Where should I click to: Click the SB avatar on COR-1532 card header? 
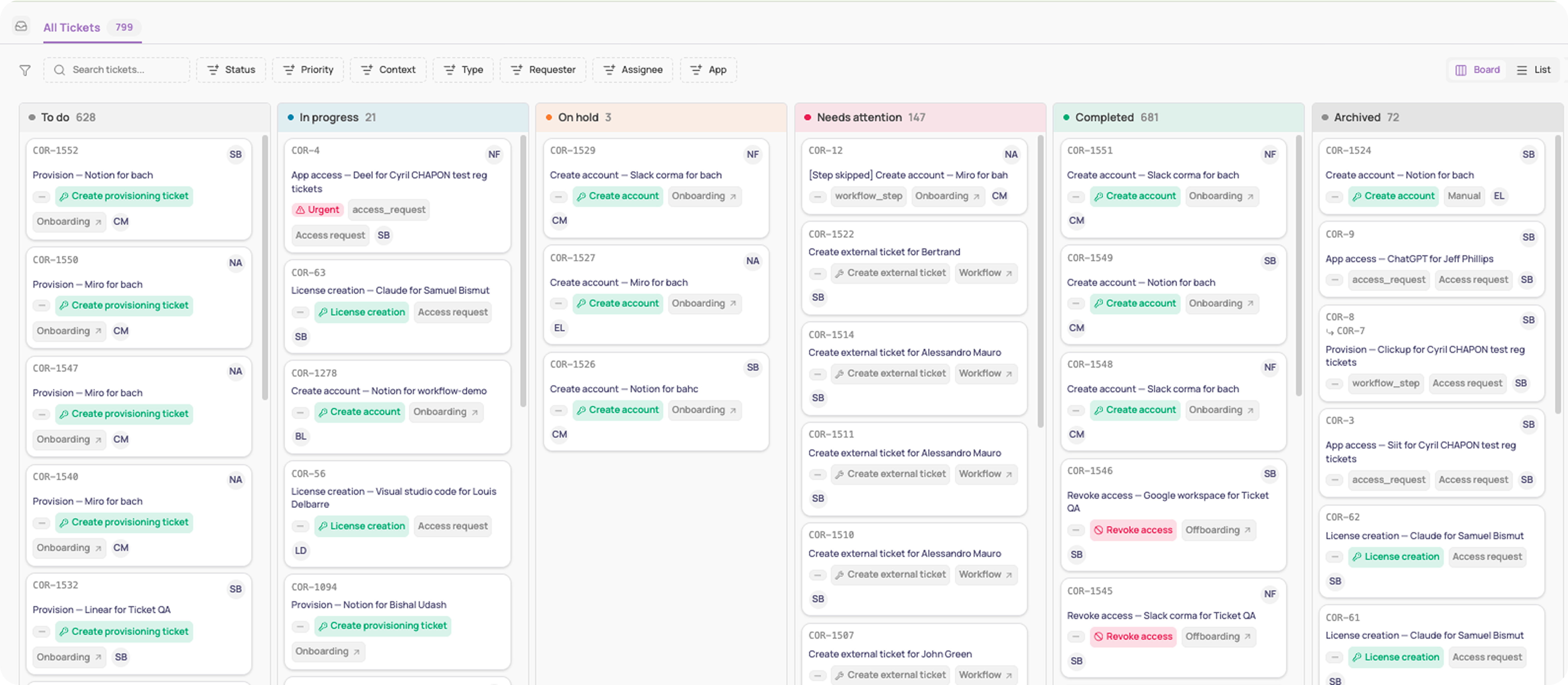click(236, 589)
